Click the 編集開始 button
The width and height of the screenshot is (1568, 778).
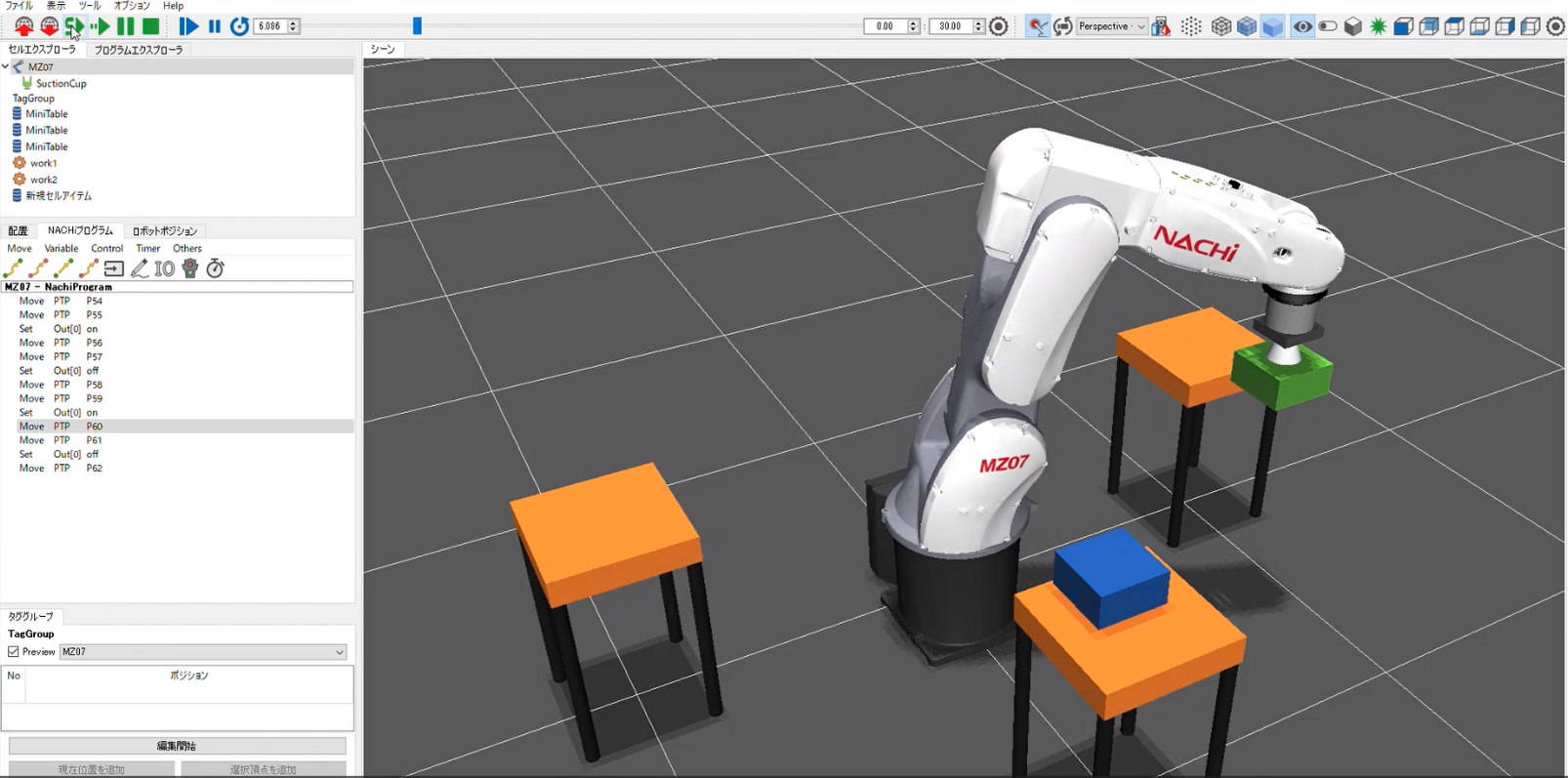click(x=177, y=746)
